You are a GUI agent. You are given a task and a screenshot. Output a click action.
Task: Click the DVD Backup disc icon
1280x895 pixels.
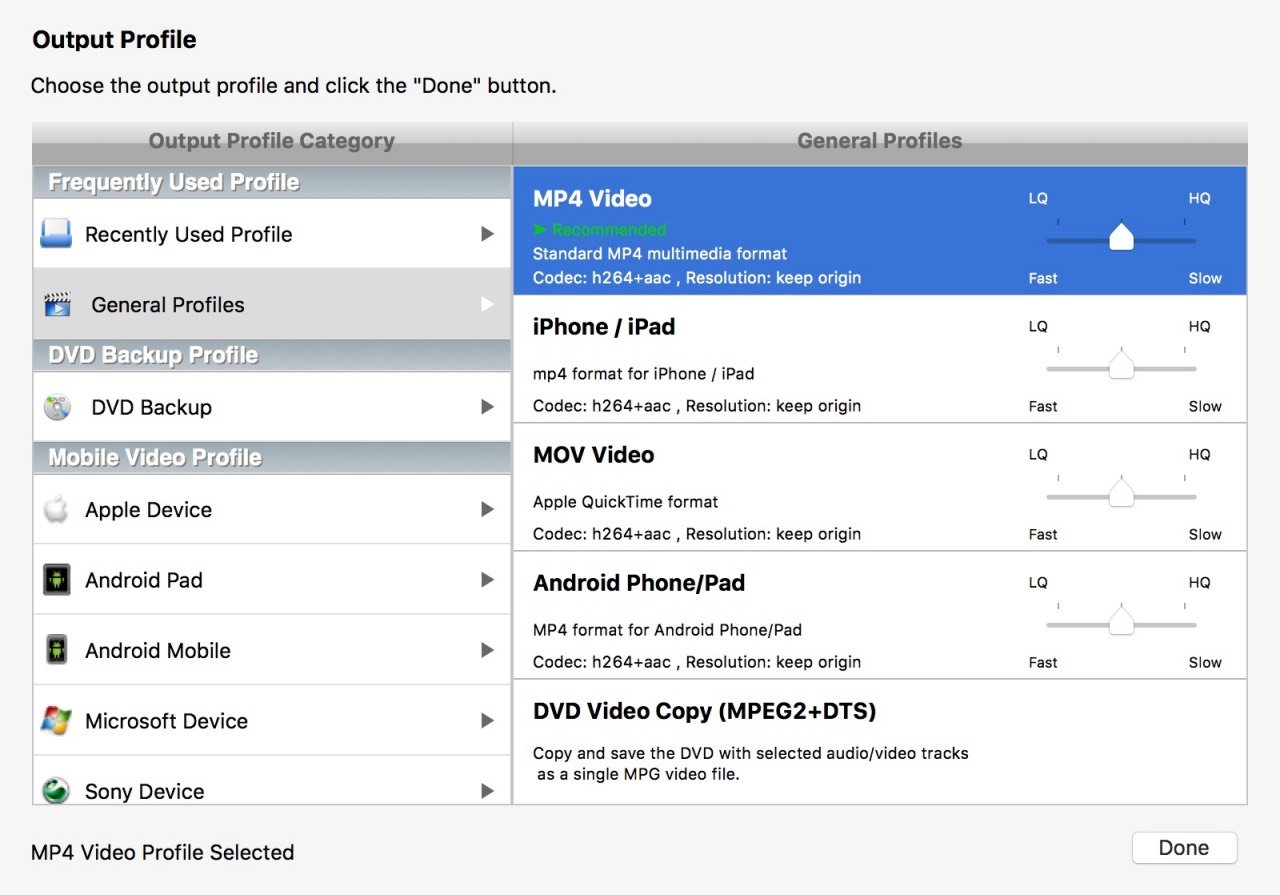click(57, 408)
